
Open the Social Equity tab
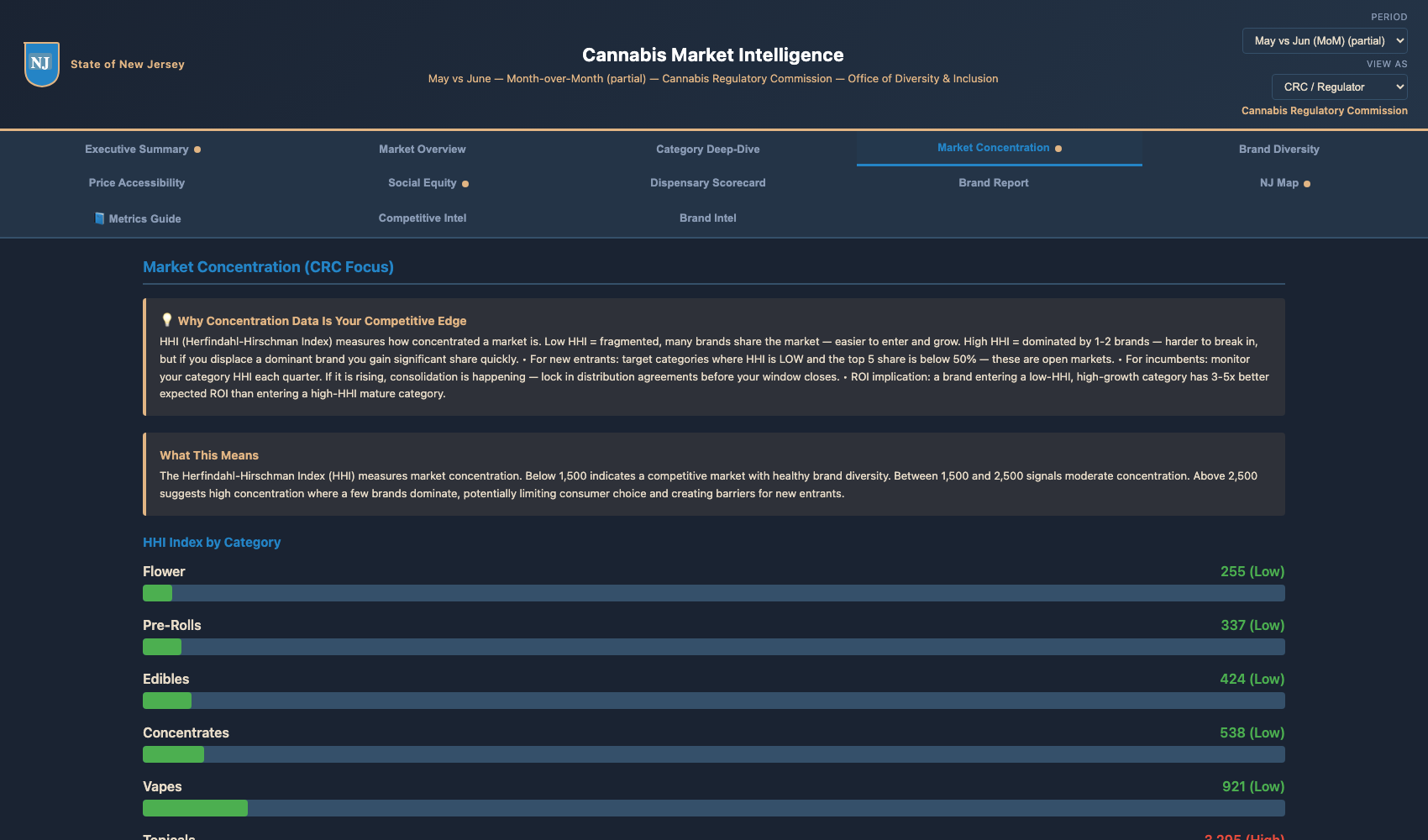(x=428, y=182)
